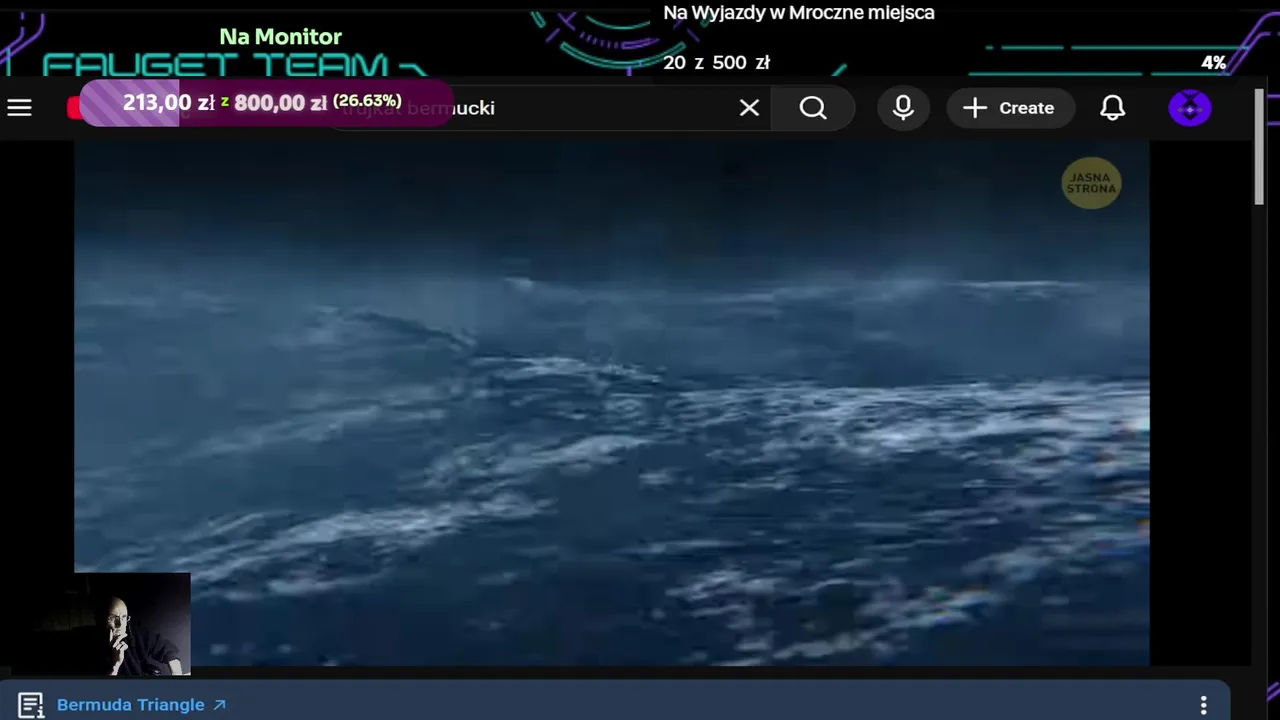Click the 4% progress label
The width and height of the screenshot is (1280, 720).
(1214, 62)
